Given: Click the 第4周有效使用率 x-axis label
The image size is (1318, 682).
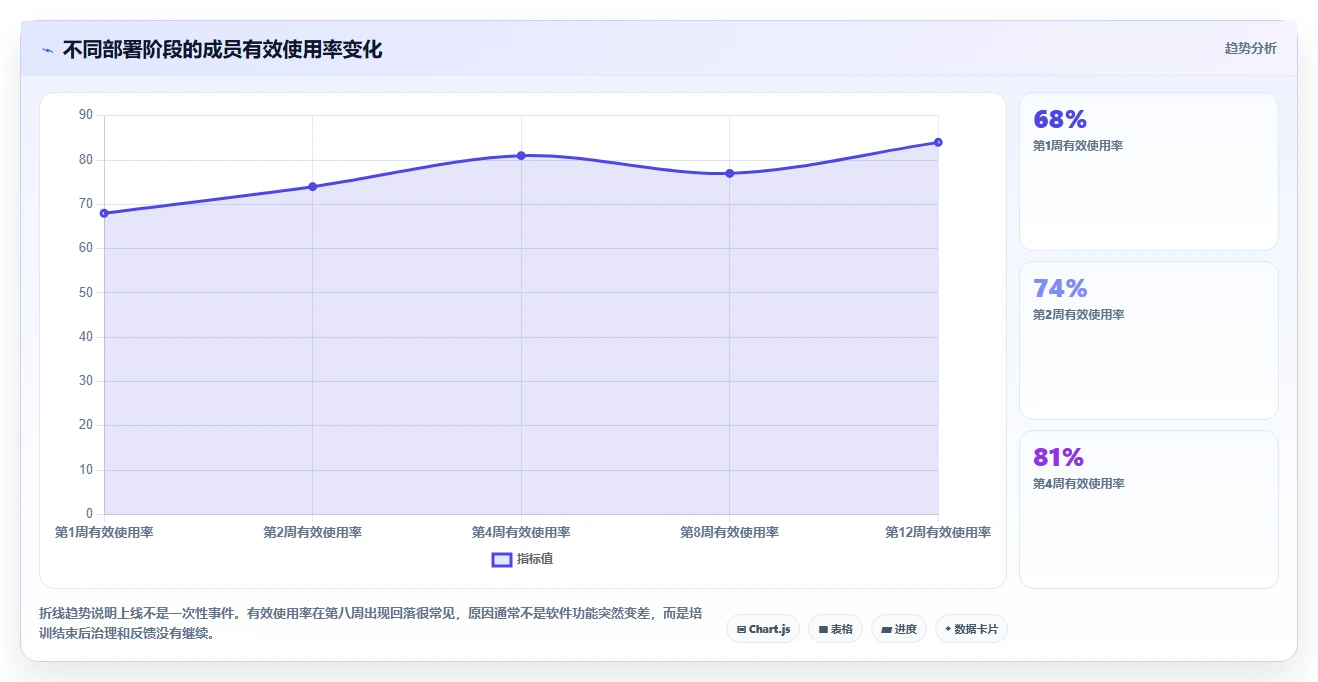Looking at the screenshot, I should coord(521,533).
